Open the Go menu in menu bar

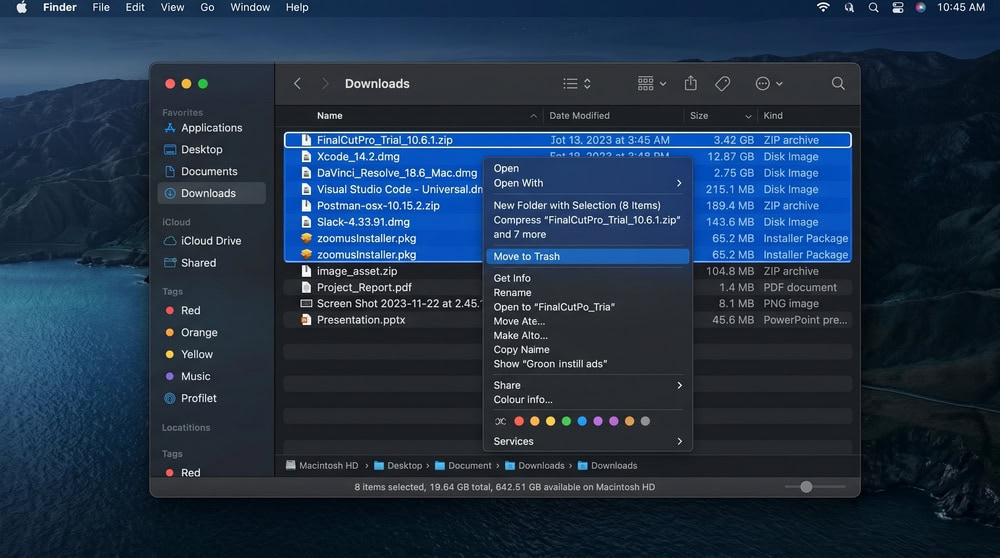[x=207, y=8]
